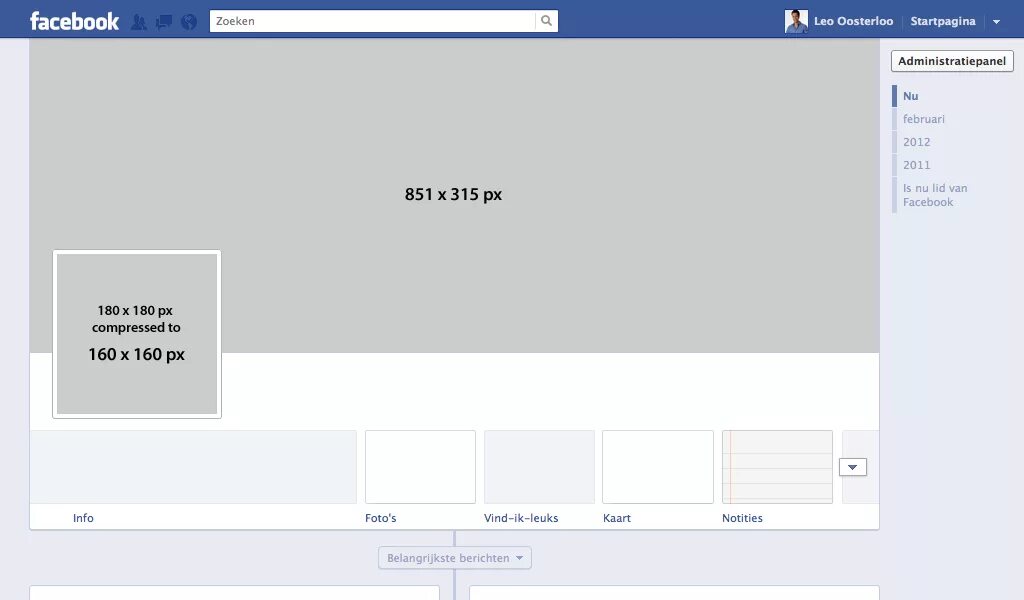Expand the account settings arrow next to Startpagina
Image resolution: width=1024 pixels, height=600 pixels.
[x=995, y=20]
